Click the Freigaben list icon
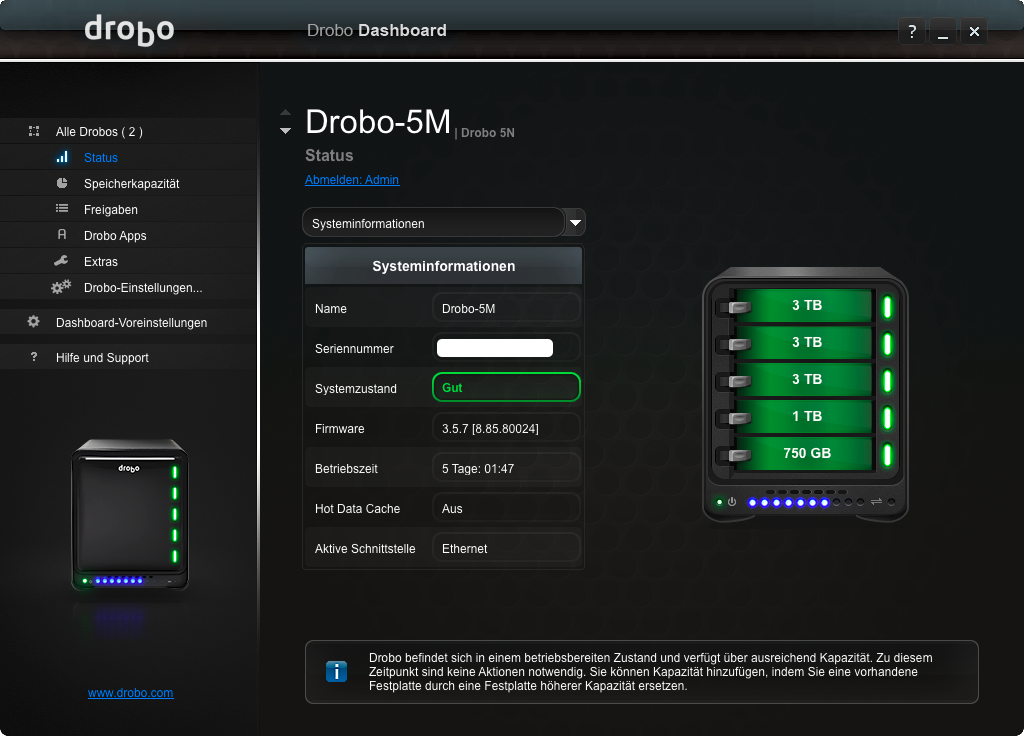 (62, 208)
